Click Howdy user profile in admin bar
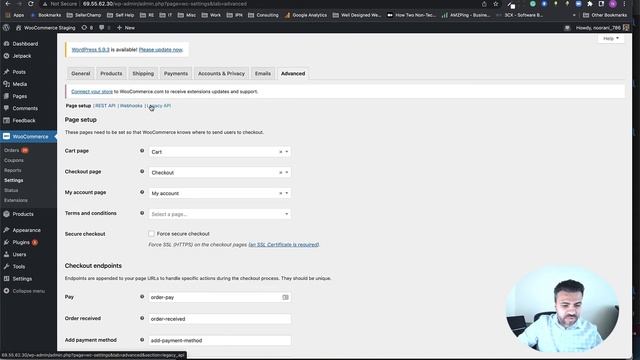 [602, 28]
